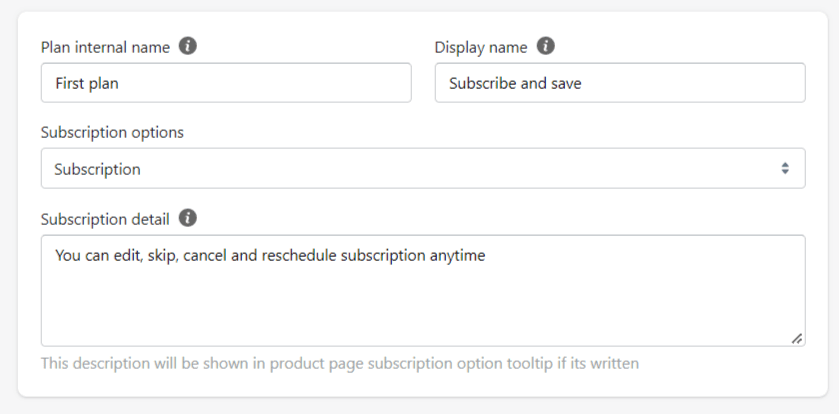839x414 pixels.
Task: Click the 'Subscription detail' label
Action: click(x=105, y=217)
